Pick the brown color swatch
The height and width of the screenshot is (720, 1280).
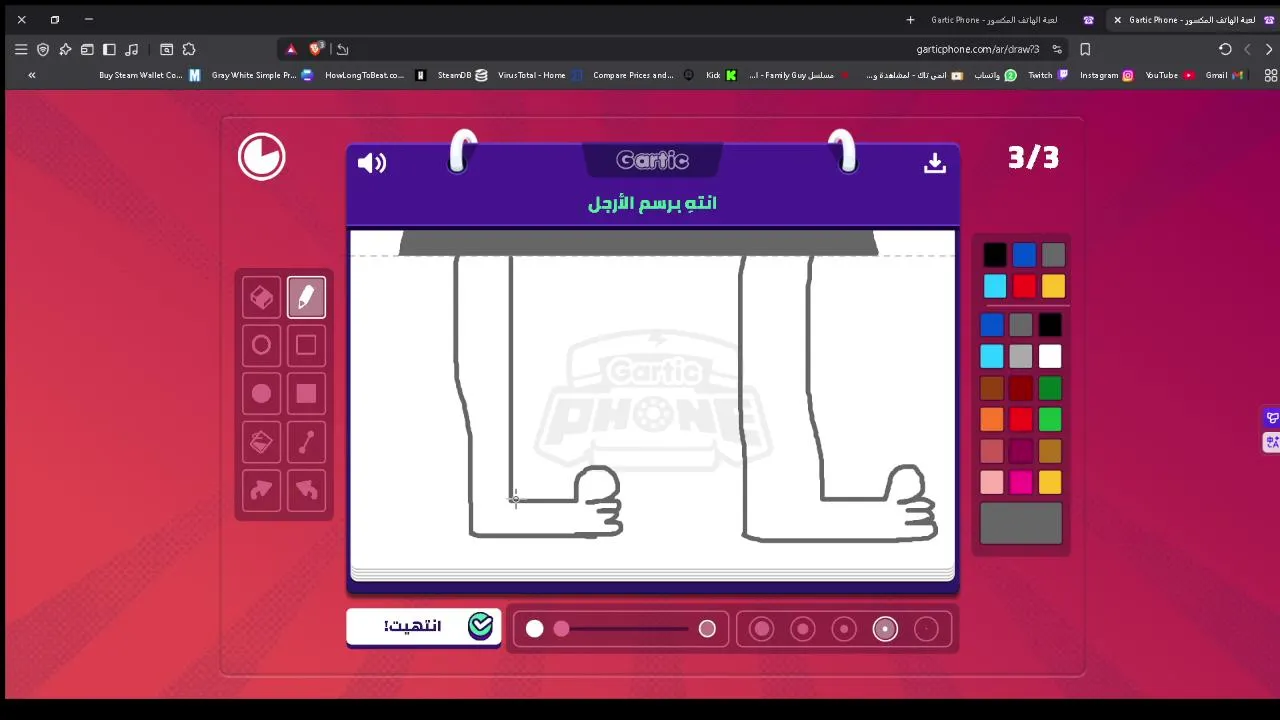[991, 388]
